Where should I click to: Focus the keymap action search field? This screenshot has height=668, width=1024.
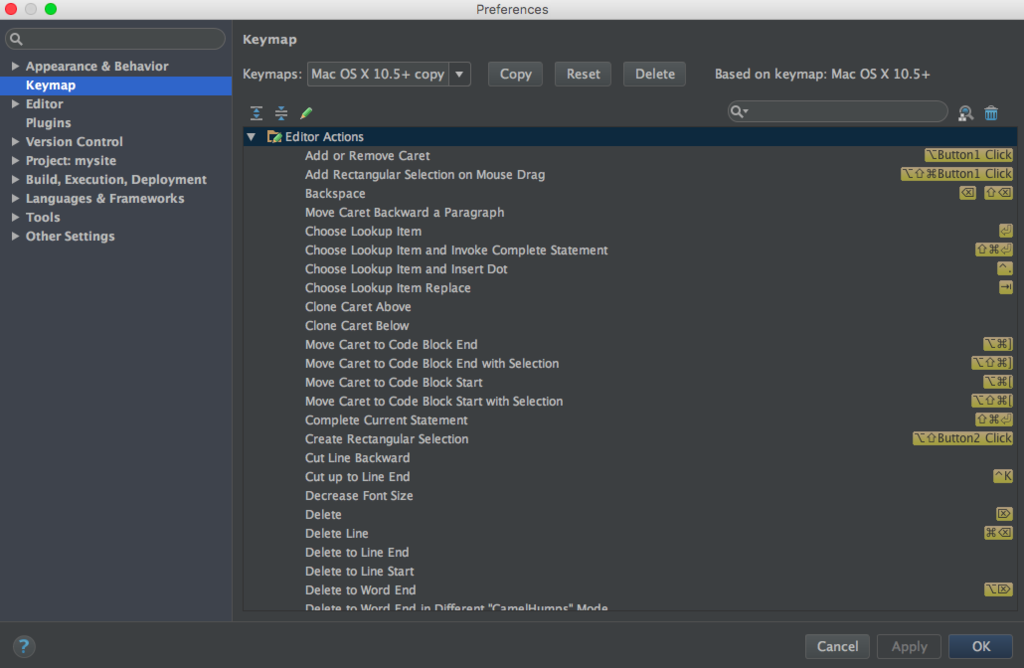(838, 112)
